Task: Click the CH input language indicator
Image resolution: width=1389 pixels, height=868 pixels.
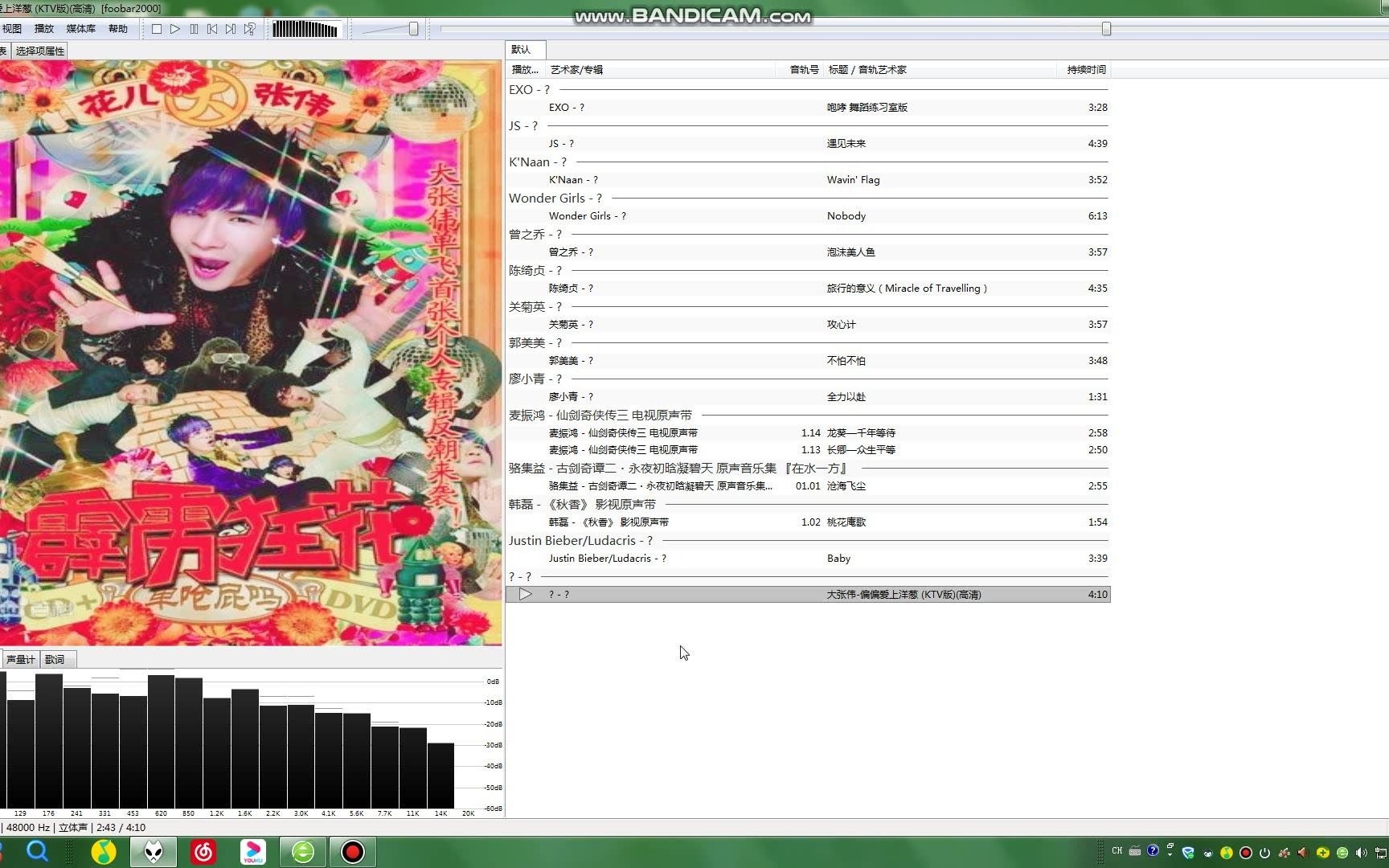Action: click(1117, 851)
